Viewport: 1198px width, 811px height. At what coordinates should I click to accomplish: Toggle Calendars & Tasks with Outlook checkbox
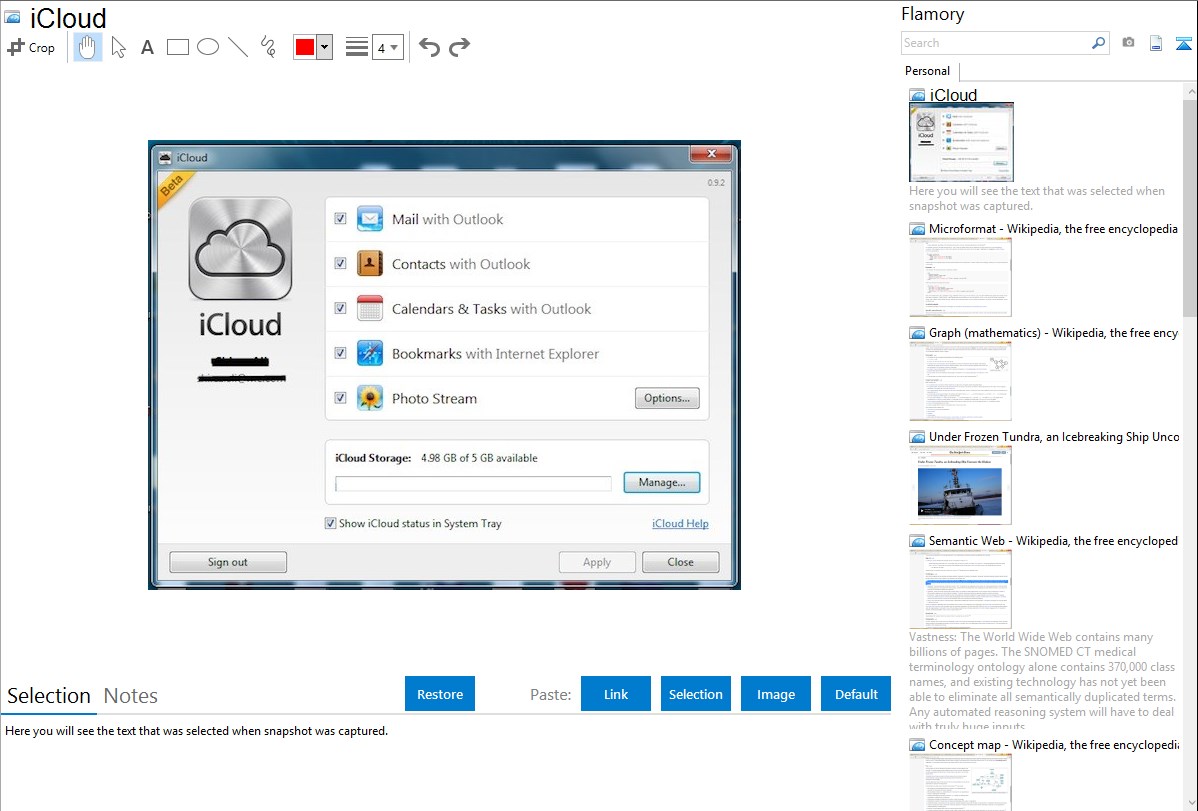[341, 309]
